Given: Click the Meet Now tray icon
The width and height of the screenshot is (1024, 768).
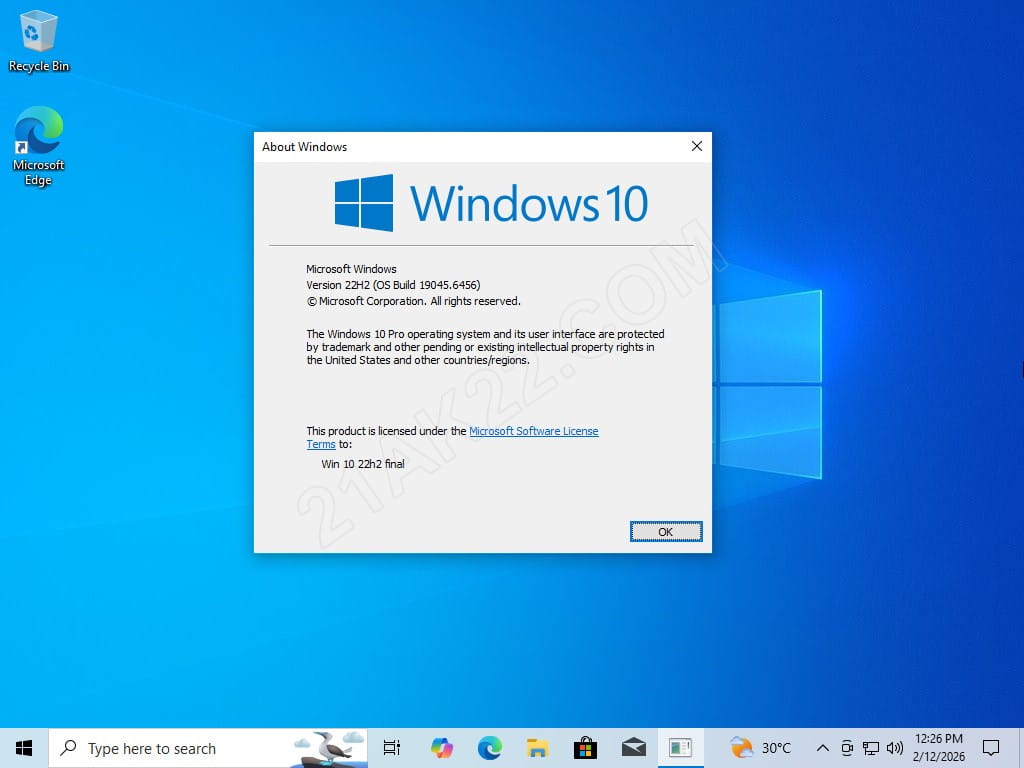Looking at the screenshot, I should pyautogui.click(x=847, y=748).
